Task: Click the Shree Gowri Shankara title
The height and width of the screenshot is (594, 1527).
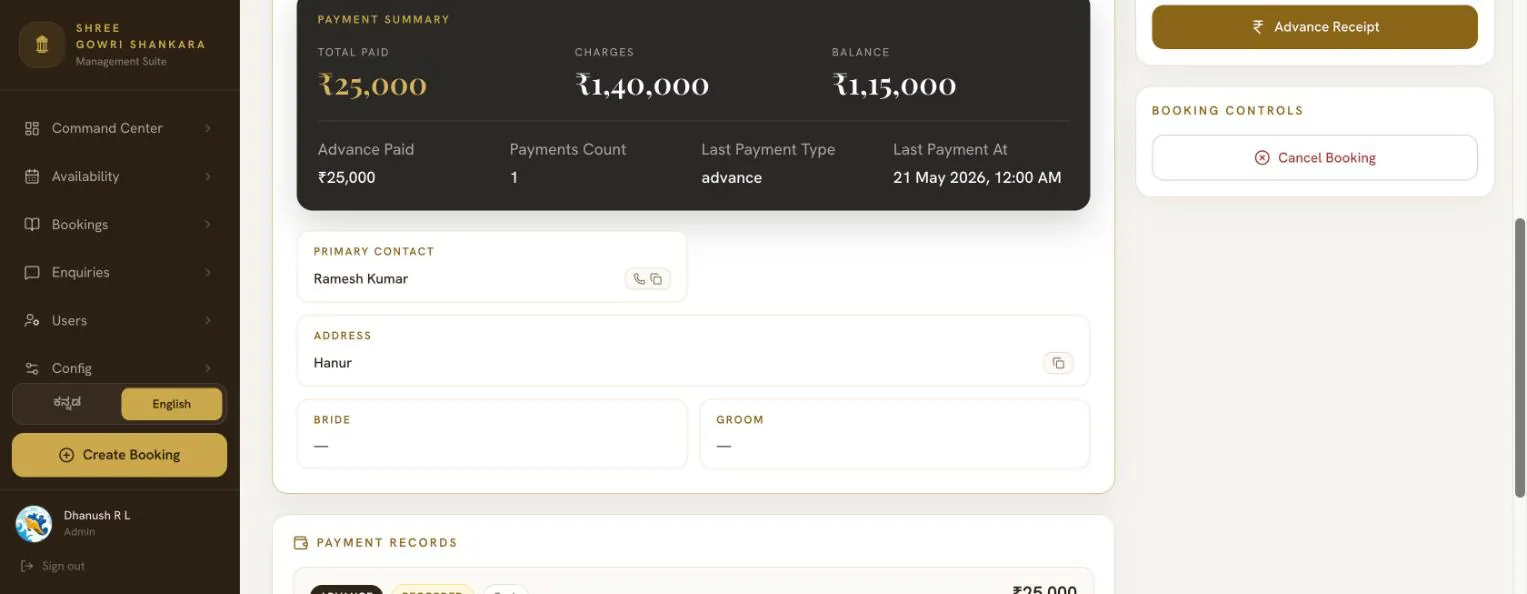Action: tap(140, 36)
